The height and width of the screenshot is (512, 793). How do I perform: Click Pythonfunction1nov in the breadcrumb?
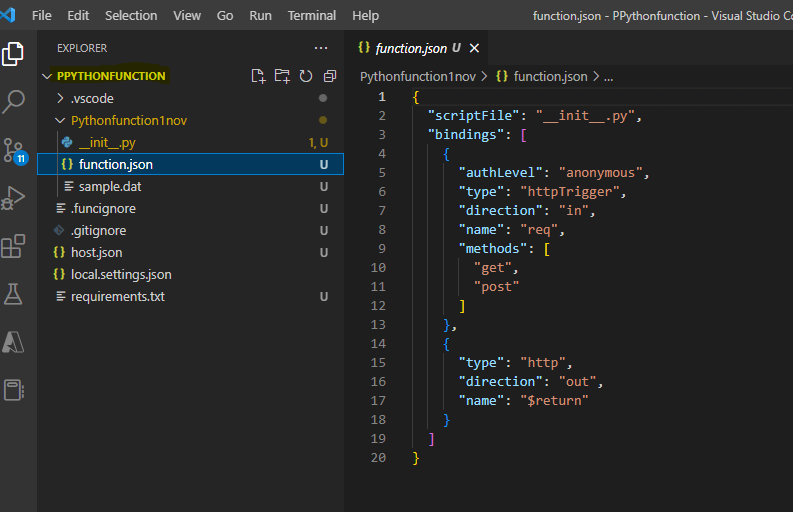click(x=418, y=76)
